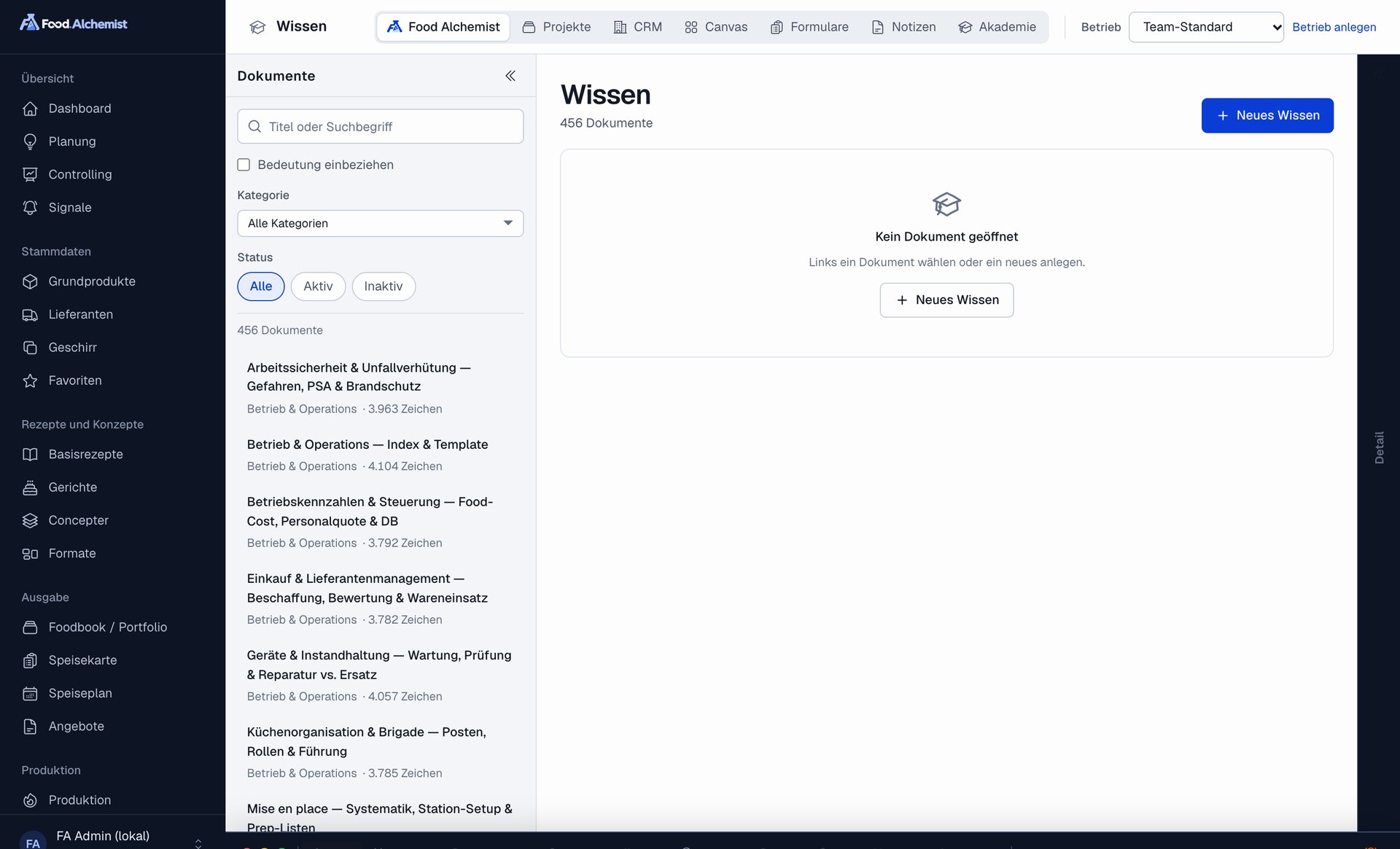This screenshot has width=1400, height=849.
Task: Open Dashboard from the sidebar
Action: click(x=79, y=109)
